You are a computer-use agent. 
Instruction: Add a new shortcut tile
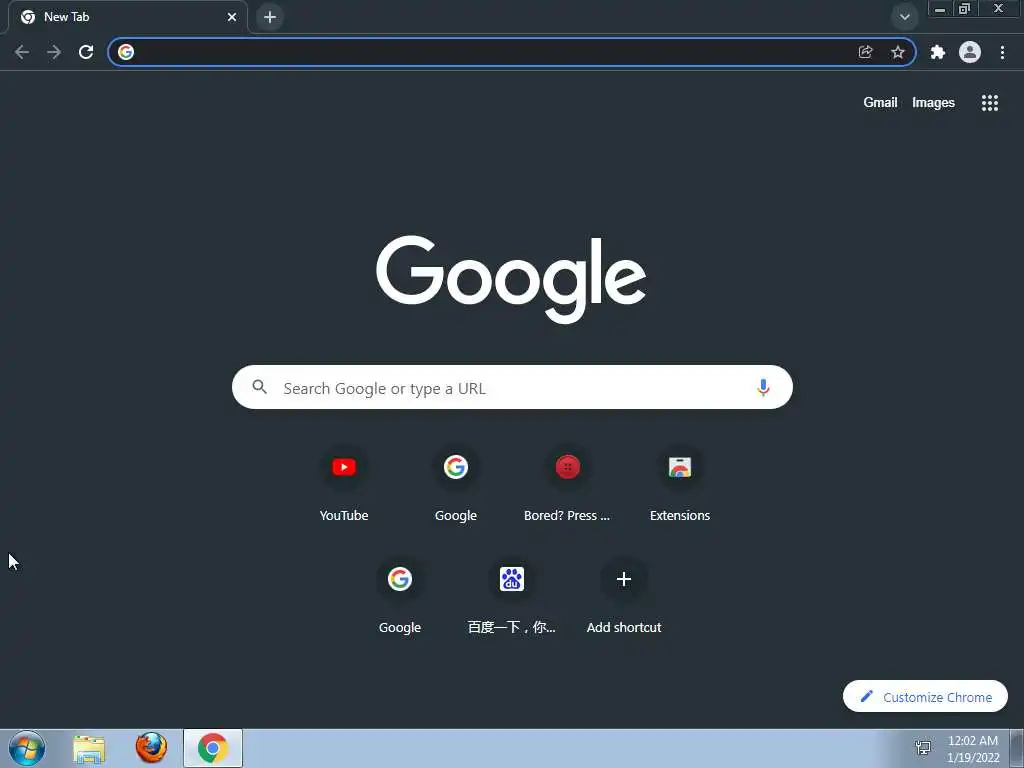pos(624,596)
